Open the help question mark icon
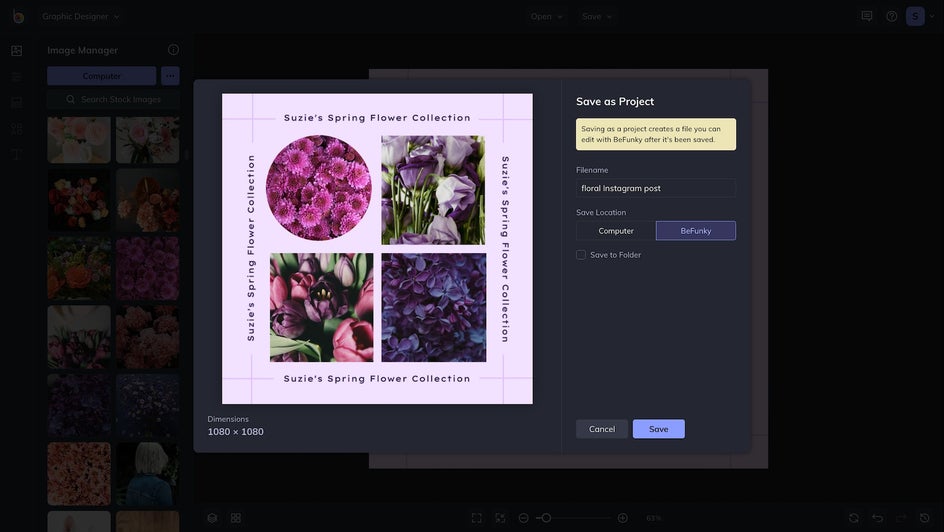 (892, 16)
